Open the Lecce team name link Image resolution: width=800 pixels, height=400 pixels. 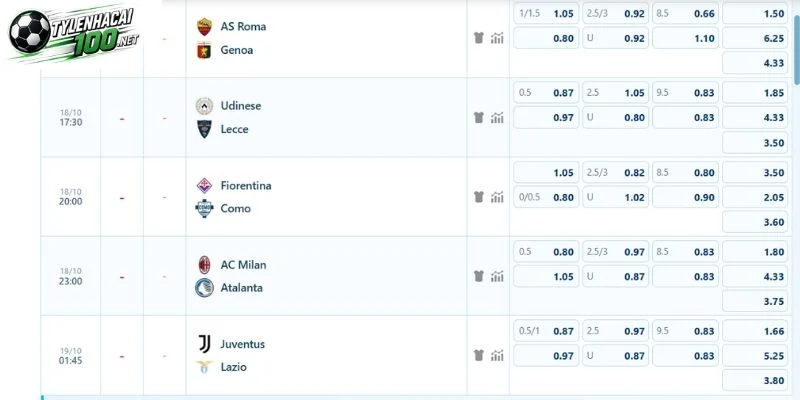click(234, 129)
